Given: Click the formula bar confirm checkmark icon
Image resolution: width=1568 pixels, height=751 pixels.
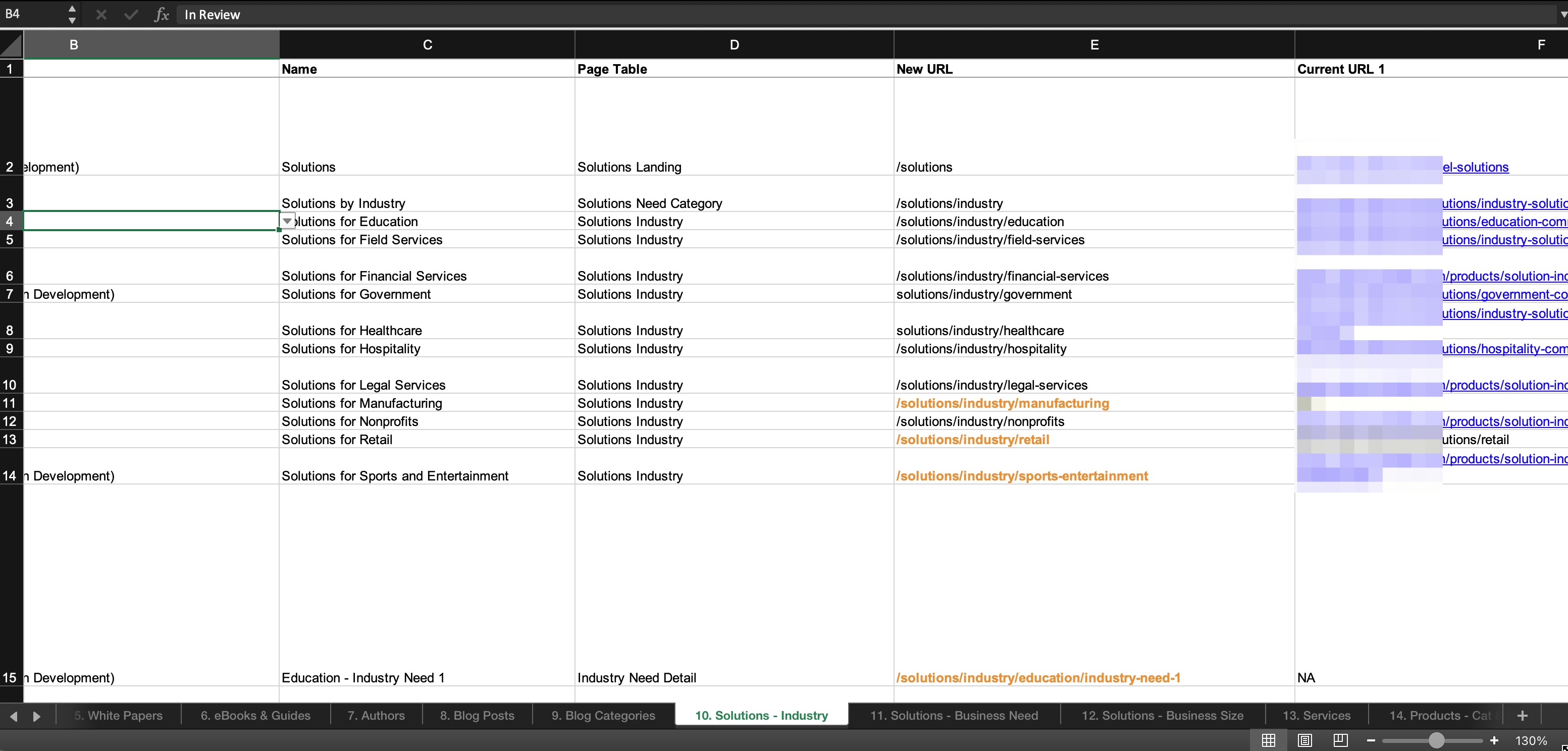Looking at the screenshot, I should (x=130, y=15).
